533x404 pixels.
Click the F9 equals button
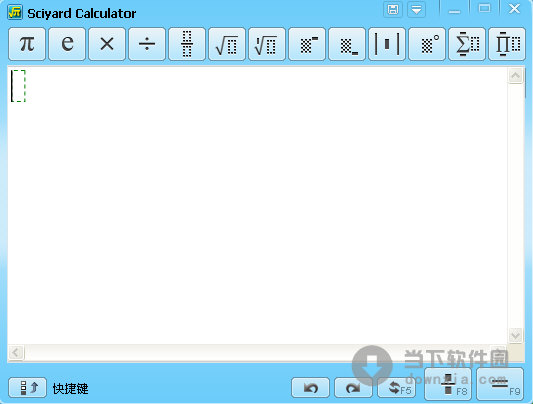click(x=500, y=384)
